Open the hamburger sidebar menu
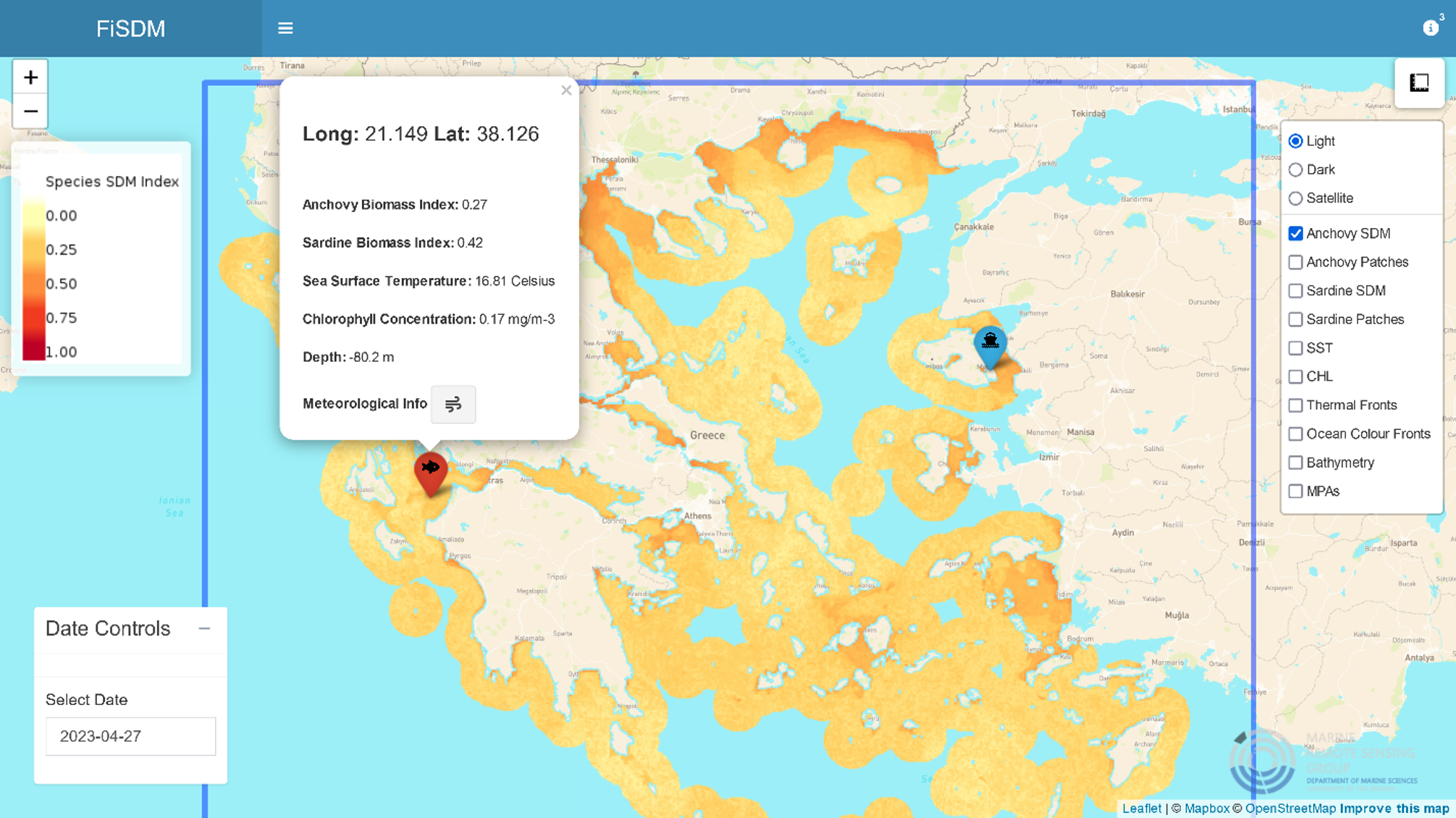Screen dimensions: 1456x818 coord(285,28)
